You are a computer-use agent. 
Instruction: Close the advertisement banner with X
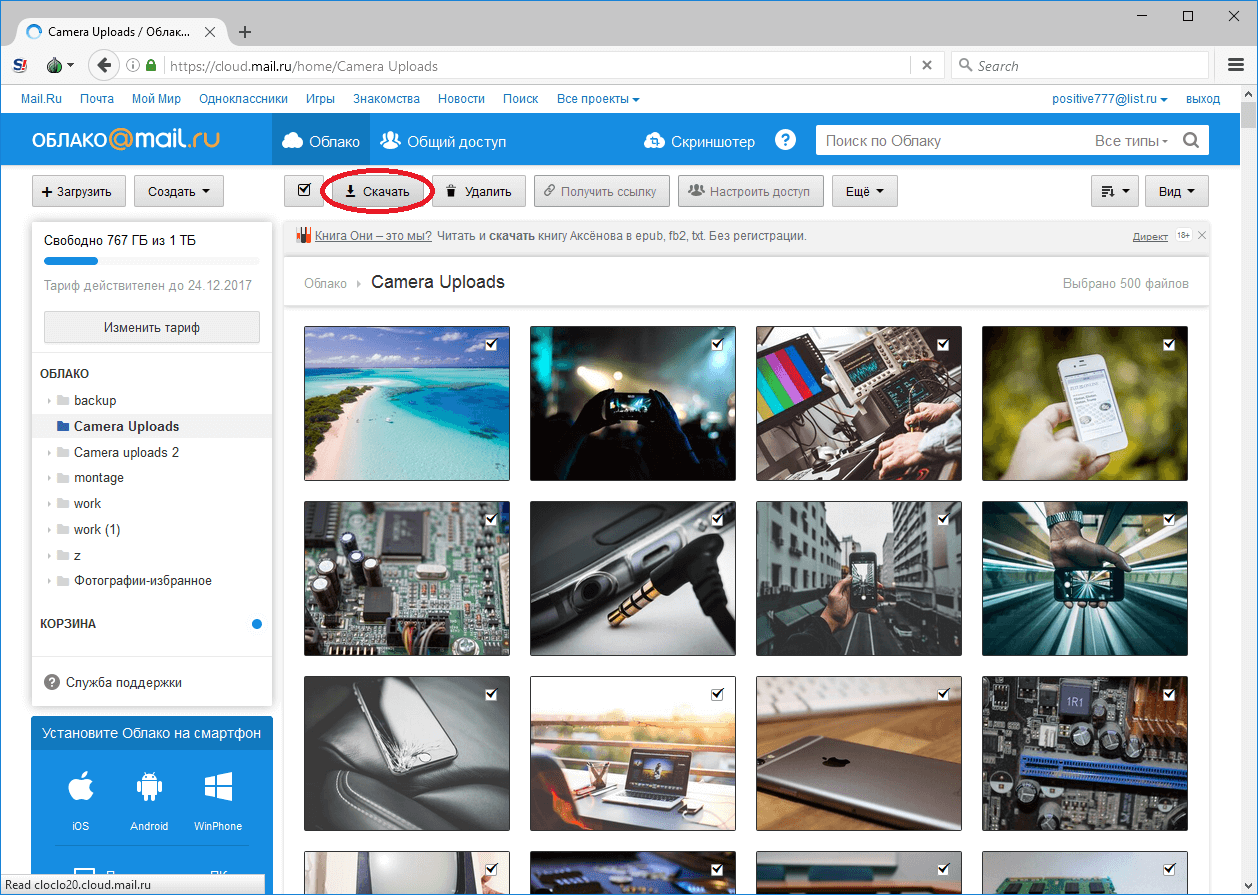(x=1202, y=236)
